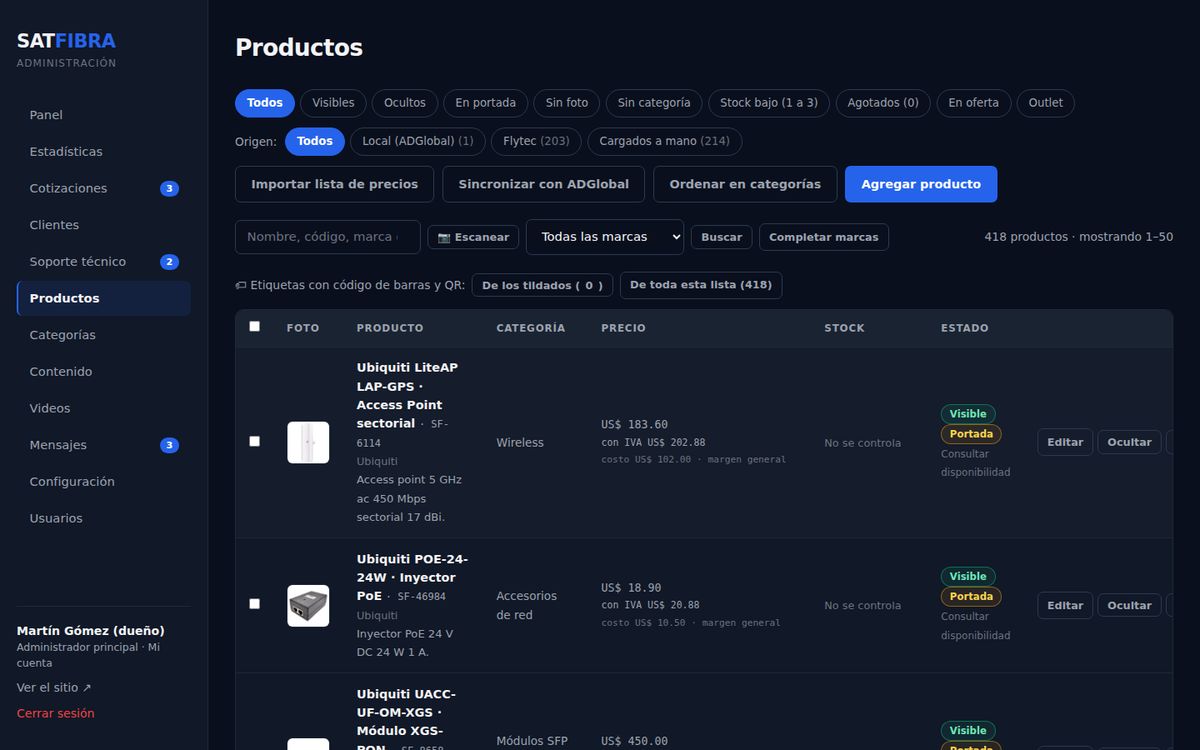1200x750 pixels.
Task: Click the Mensajes badge showing 3
Action: (x=169, y=445)
